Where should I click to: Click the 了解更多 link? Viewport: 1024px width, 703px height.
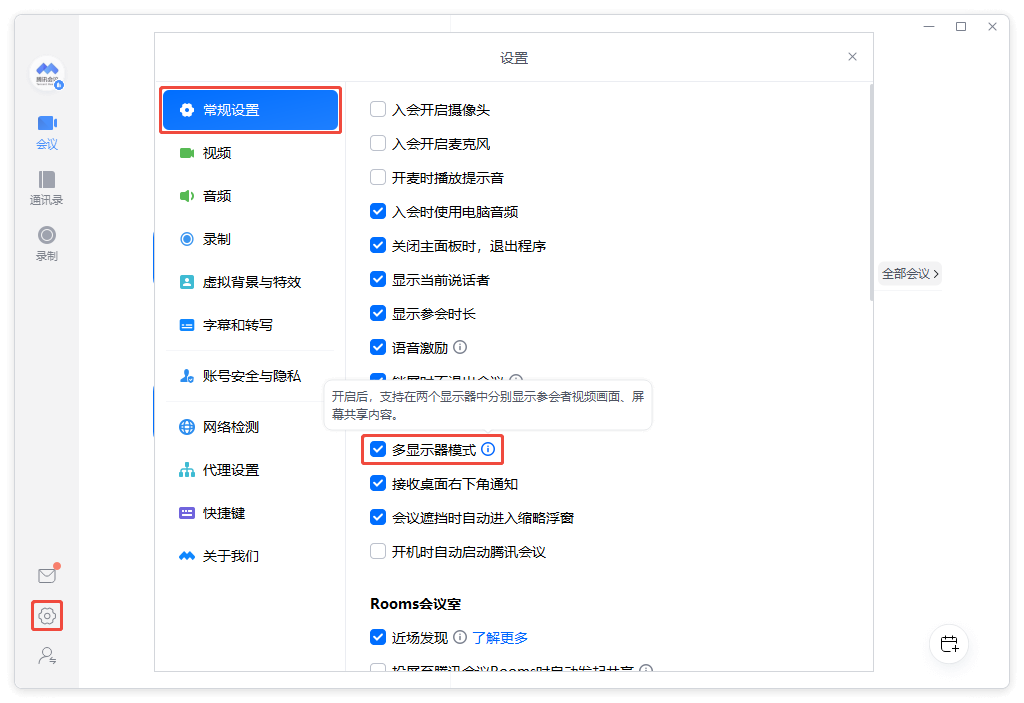tap(500, 638)
